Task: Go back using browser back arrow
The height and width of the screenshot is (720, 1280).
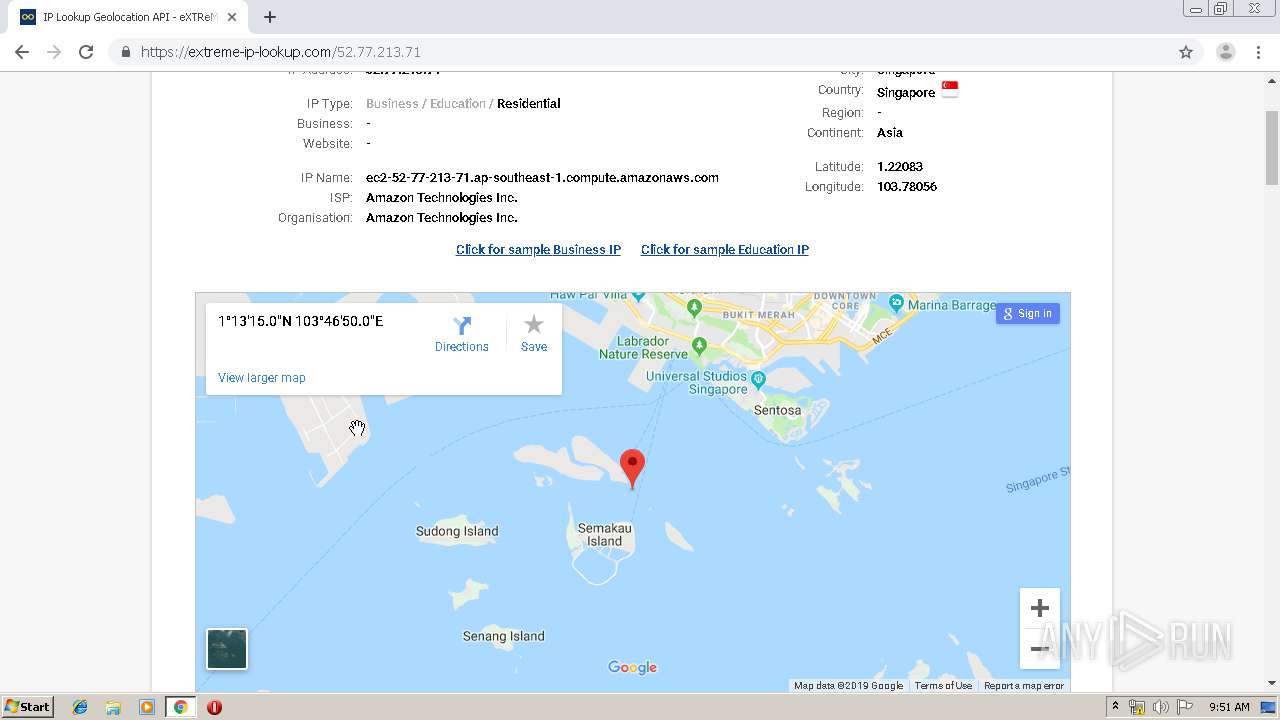Action: [22, 52]
